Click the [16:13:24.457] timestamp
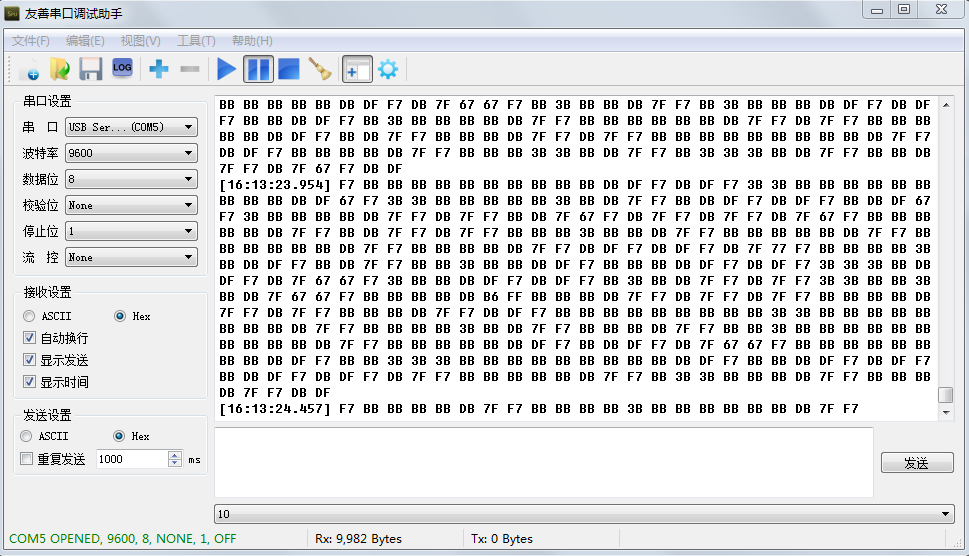 pos(275,409)
